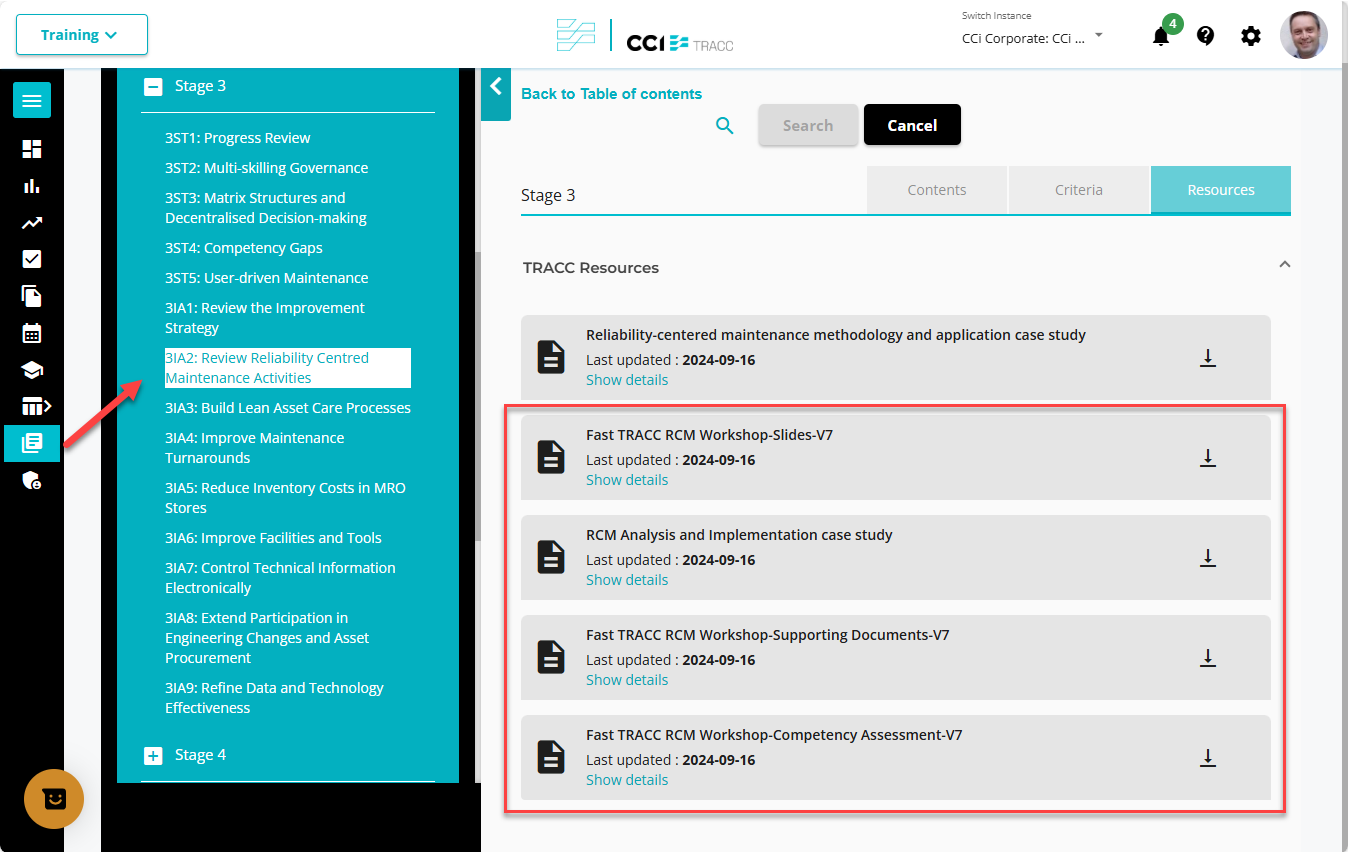Open the notifications bell icon
This screenshot has width=1348, height=852.
[1160, 37]
